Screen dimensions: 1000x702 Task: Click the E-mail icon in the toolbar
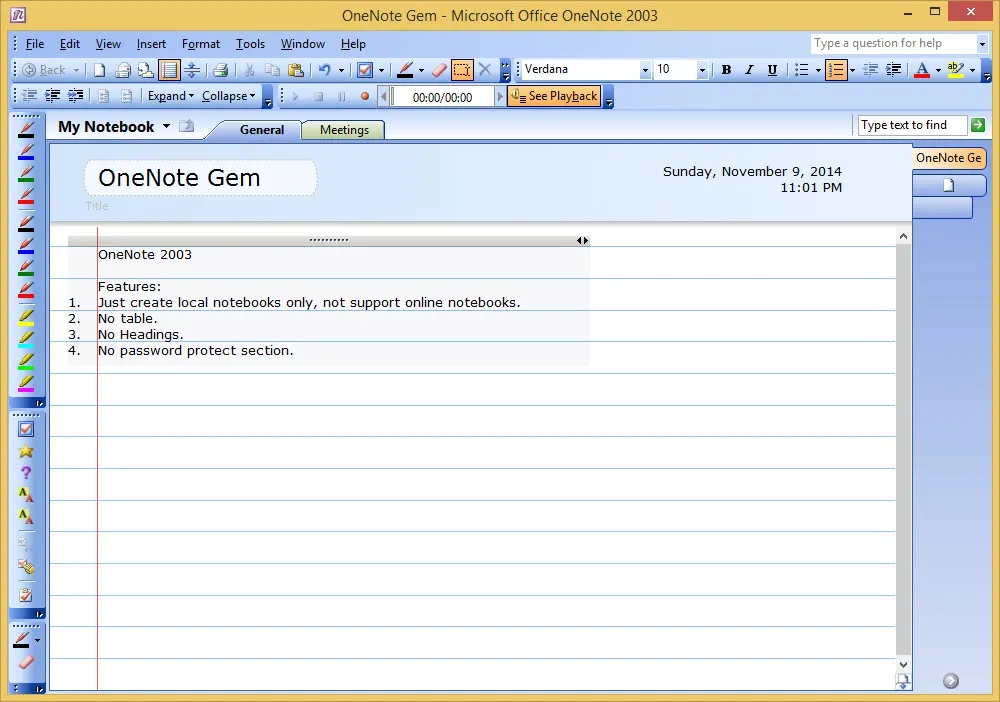[x=122, y=70]
